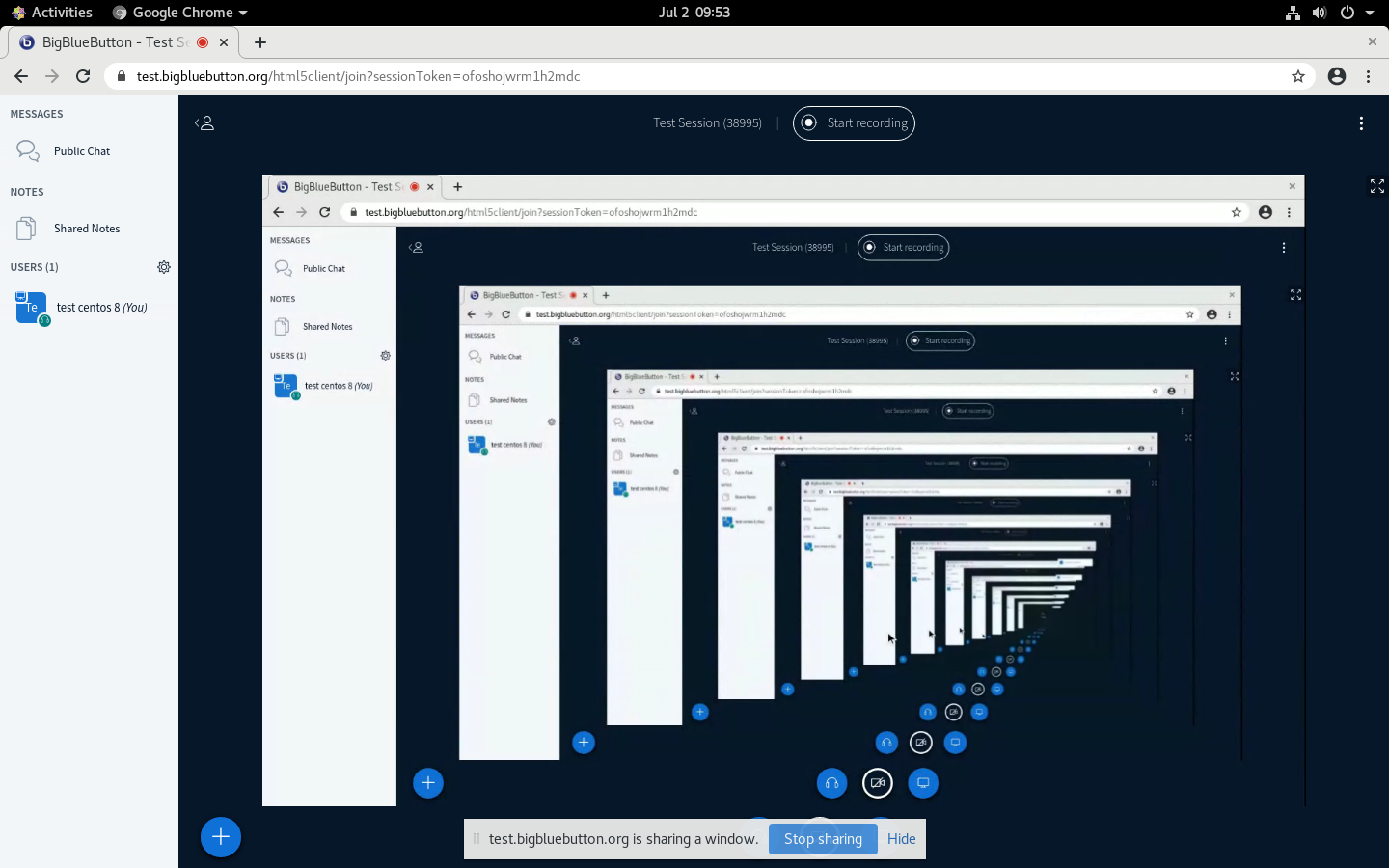Leave audio via the headphone icon

point(831,783)
